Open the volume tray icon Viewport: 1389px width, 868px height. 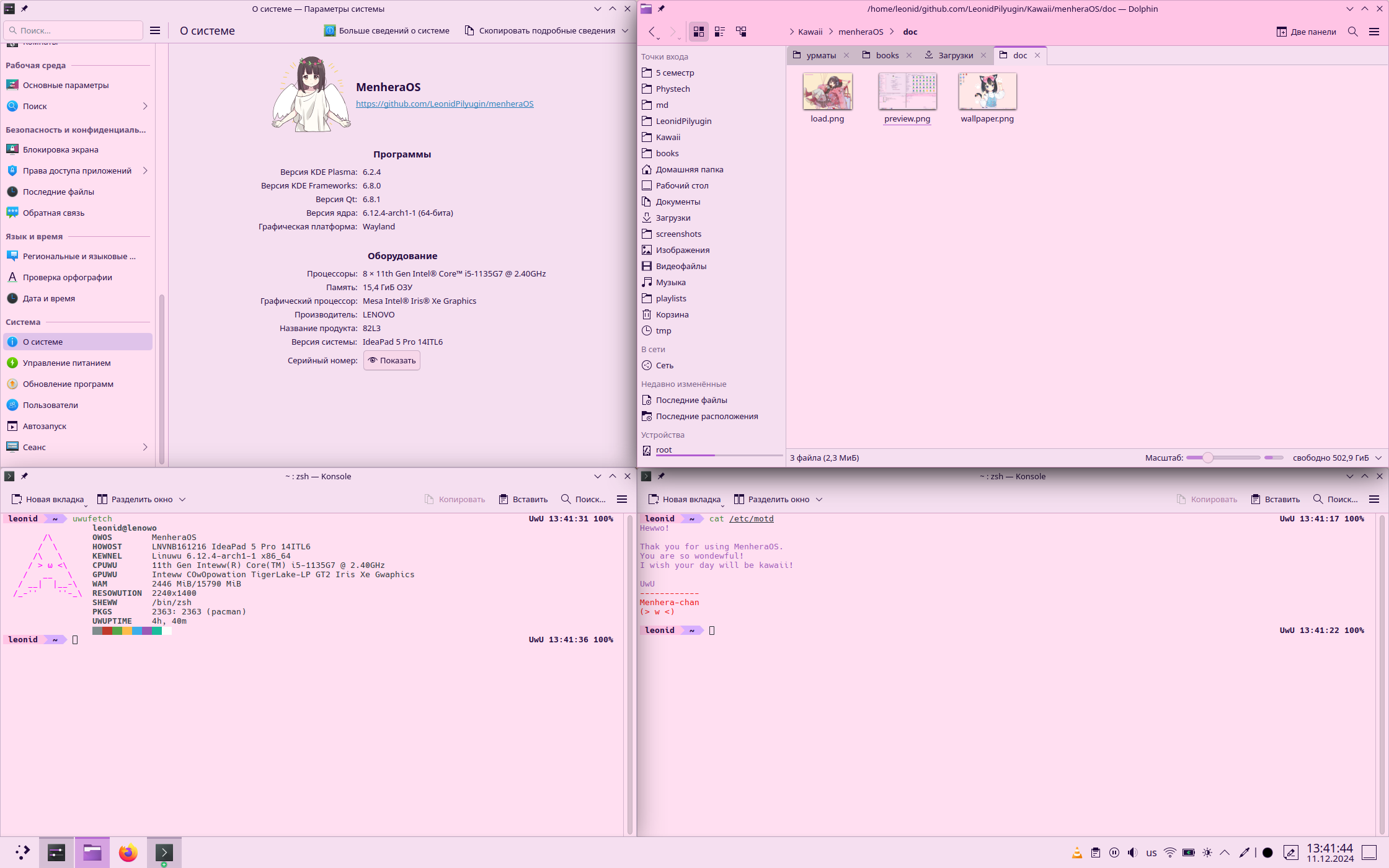coord(1133,852)
